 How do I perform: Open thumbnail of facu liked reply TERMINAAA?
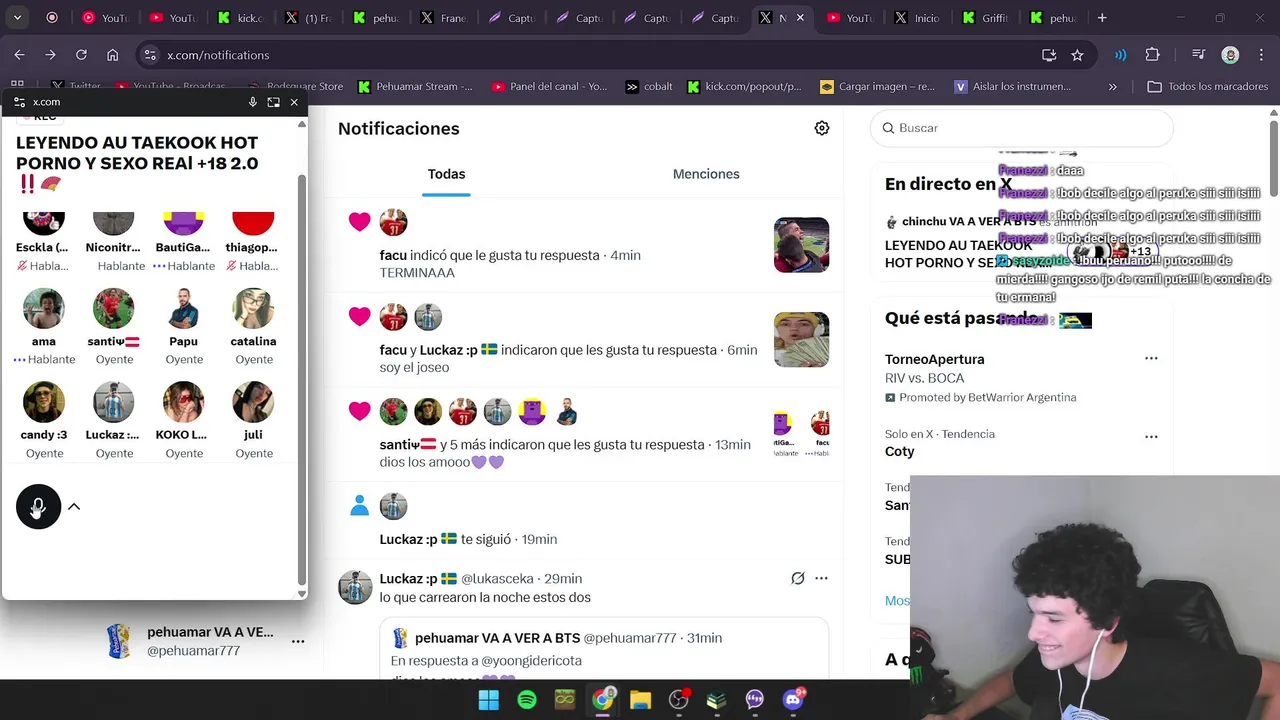click(801, 245)
